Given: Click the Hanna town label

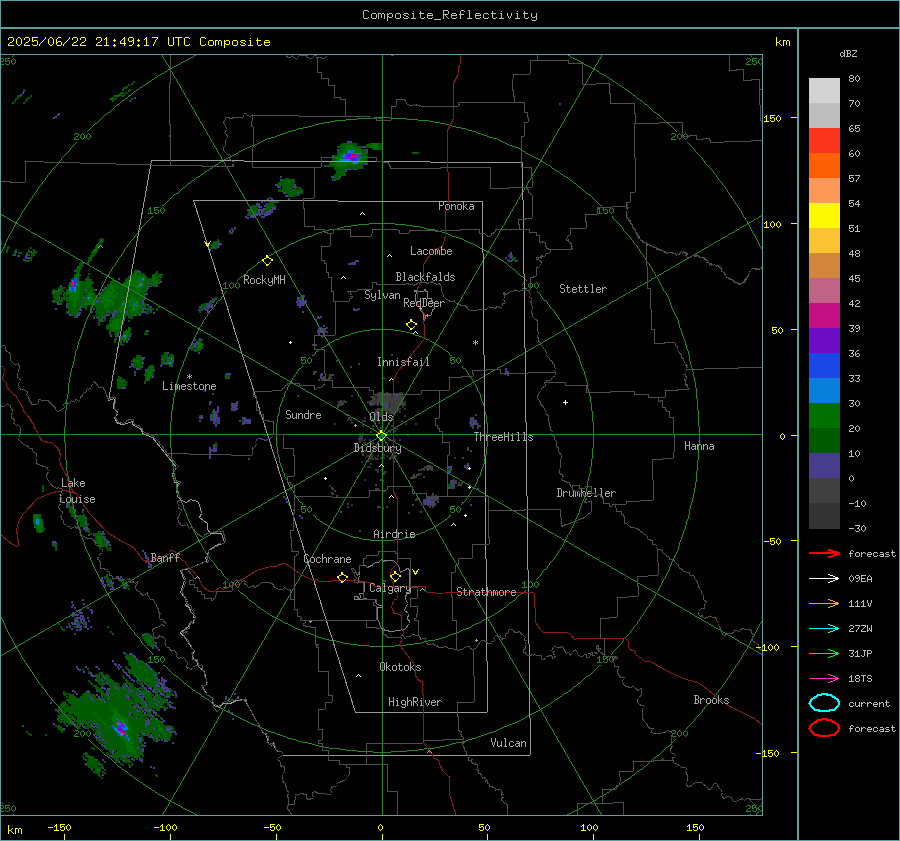Looking at the screenshot, I should tap(699, 446).
